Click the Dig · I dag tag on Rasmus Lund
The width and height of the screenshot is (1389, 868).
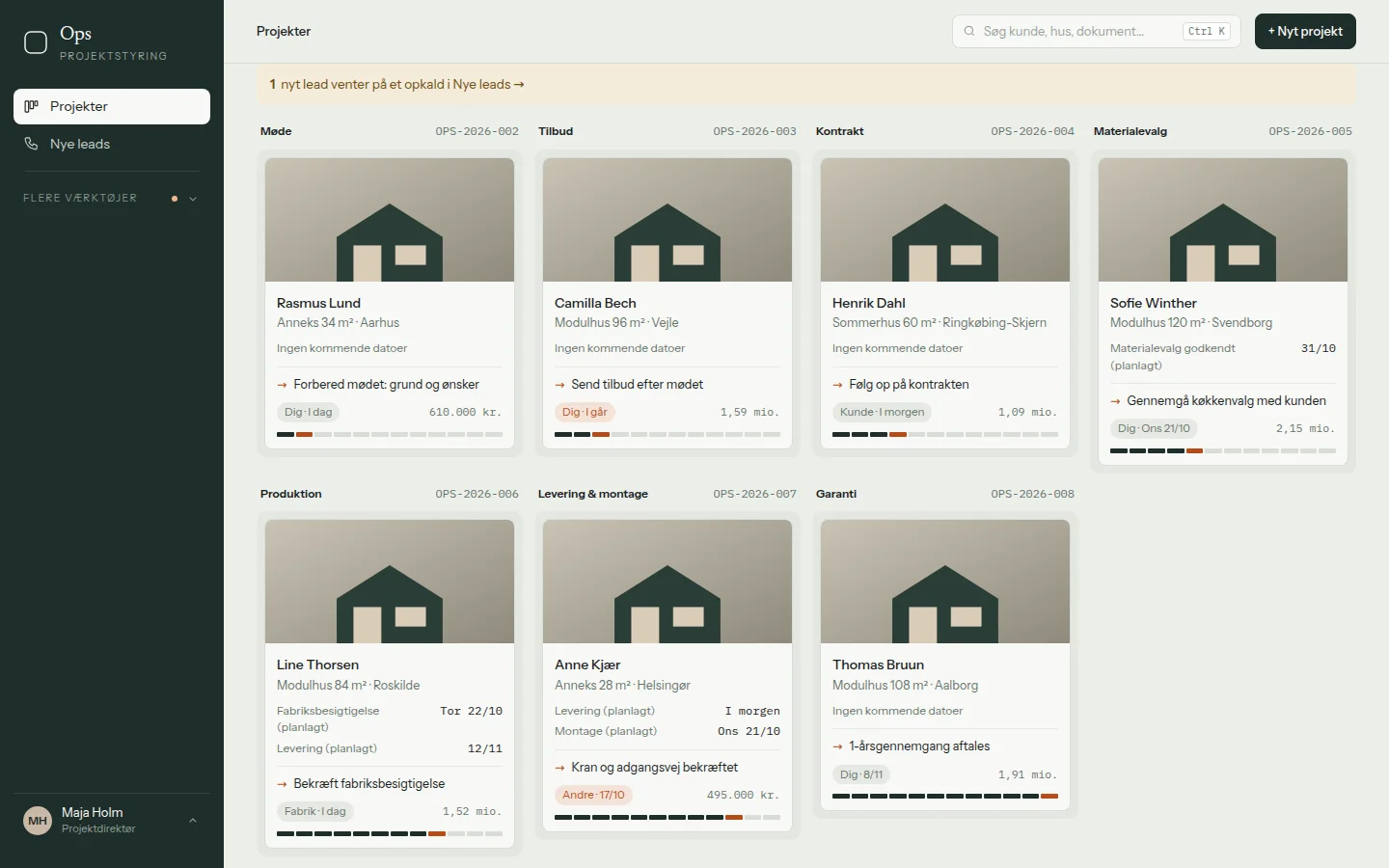coord(309,412)
